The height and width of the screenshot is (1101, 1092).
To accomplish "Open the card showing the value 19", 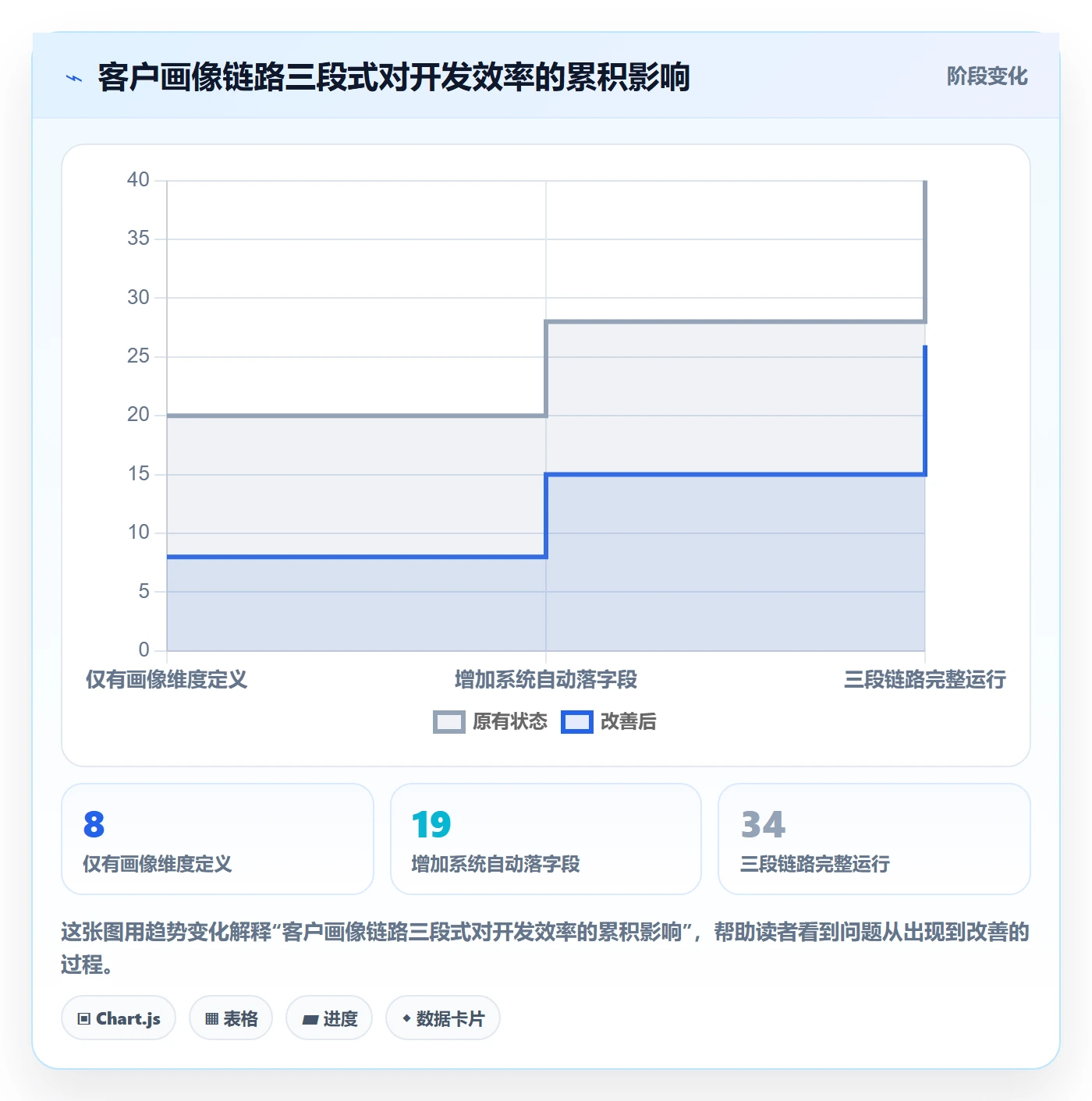I will pyautogui.click(x=546, y=839).
